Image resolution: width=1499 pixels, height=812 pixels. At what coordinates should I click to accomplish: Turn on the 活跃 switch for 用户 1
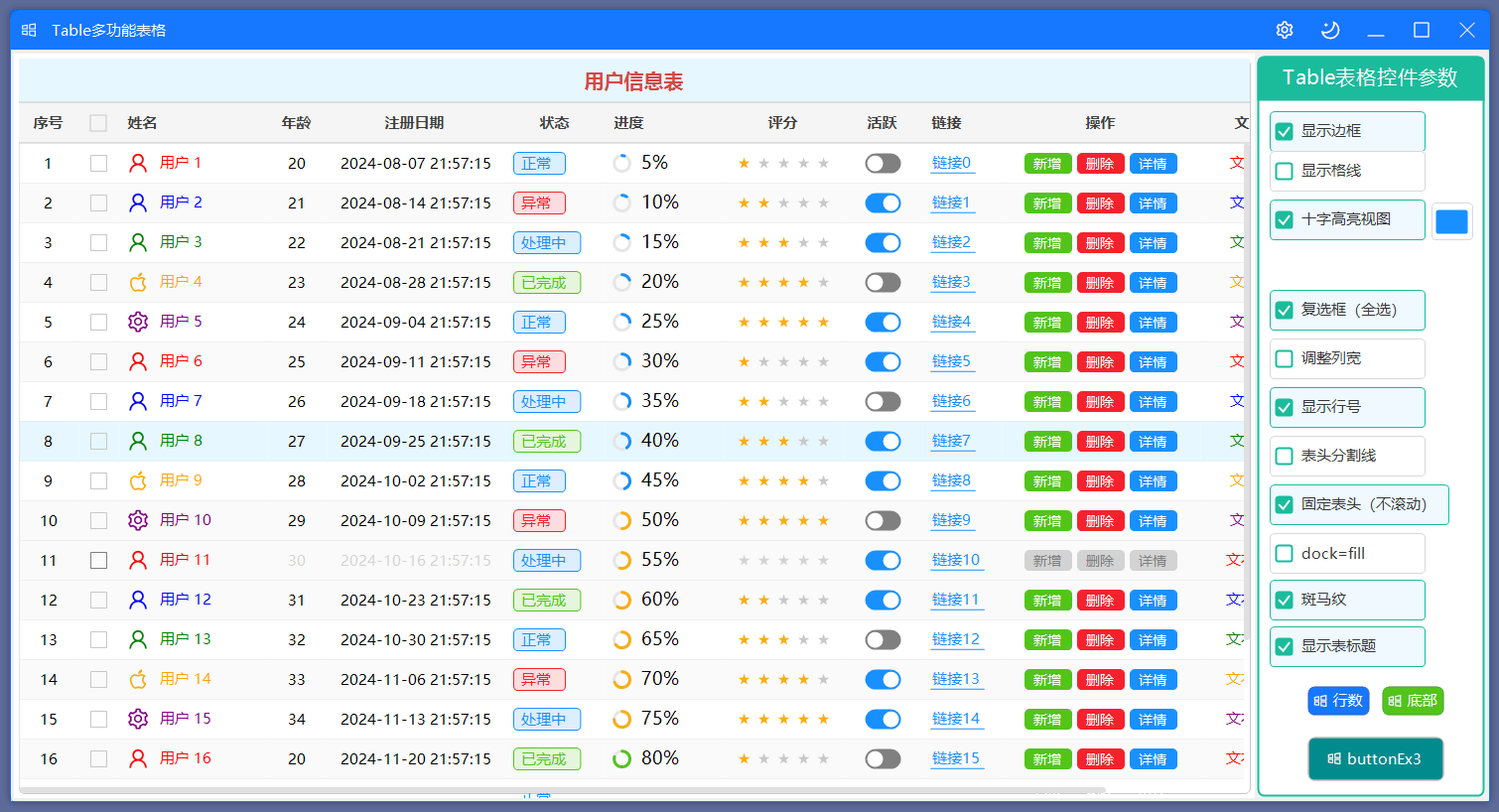click(883, 163)
